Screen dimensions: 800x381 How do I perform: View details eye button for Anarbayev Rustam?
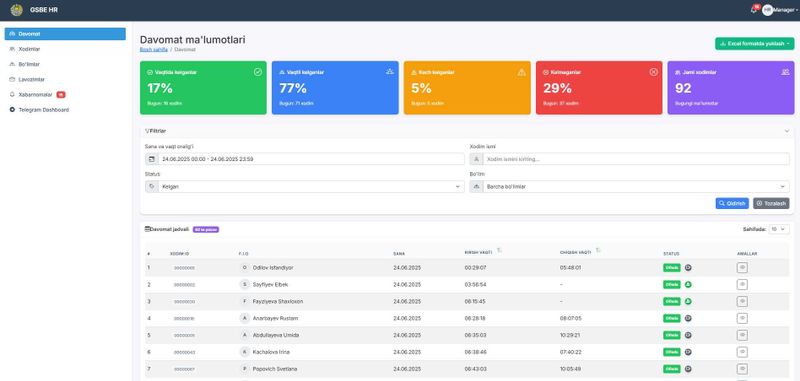click(x=742, y=318)
